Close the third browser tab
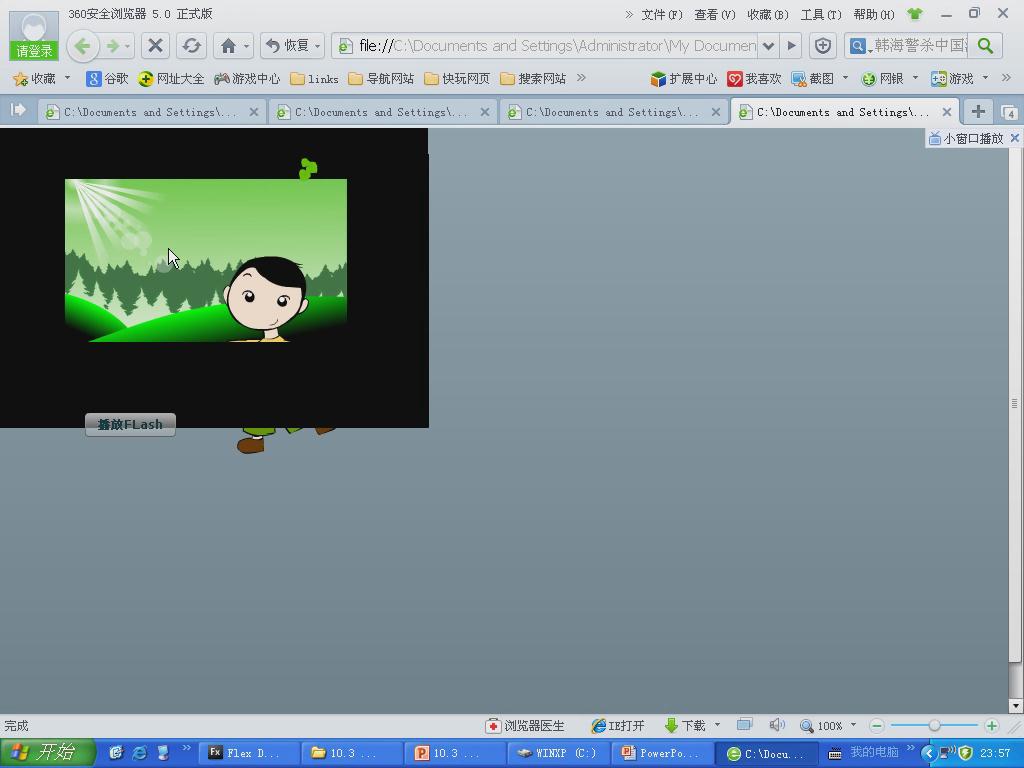Screen dimensions: 1024x768 tap(716, 112)
